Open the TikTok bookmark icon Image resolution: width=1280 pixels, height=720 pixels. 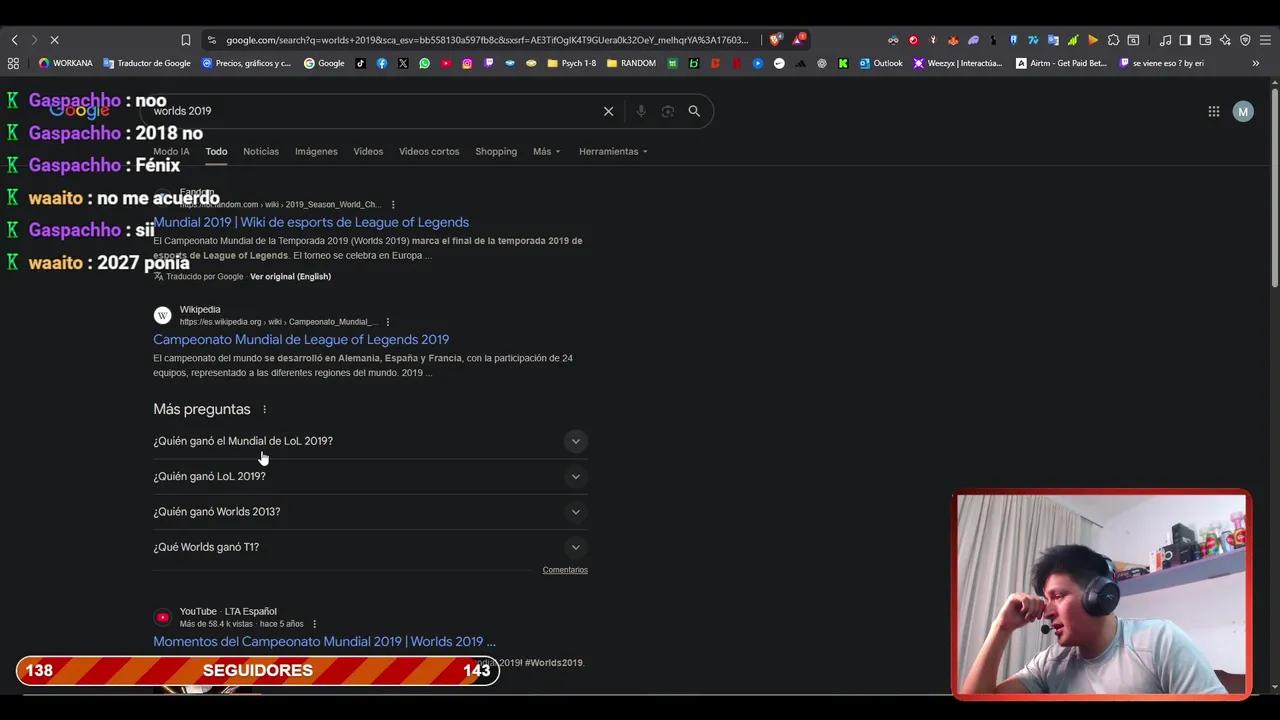[x=361, y=63]
